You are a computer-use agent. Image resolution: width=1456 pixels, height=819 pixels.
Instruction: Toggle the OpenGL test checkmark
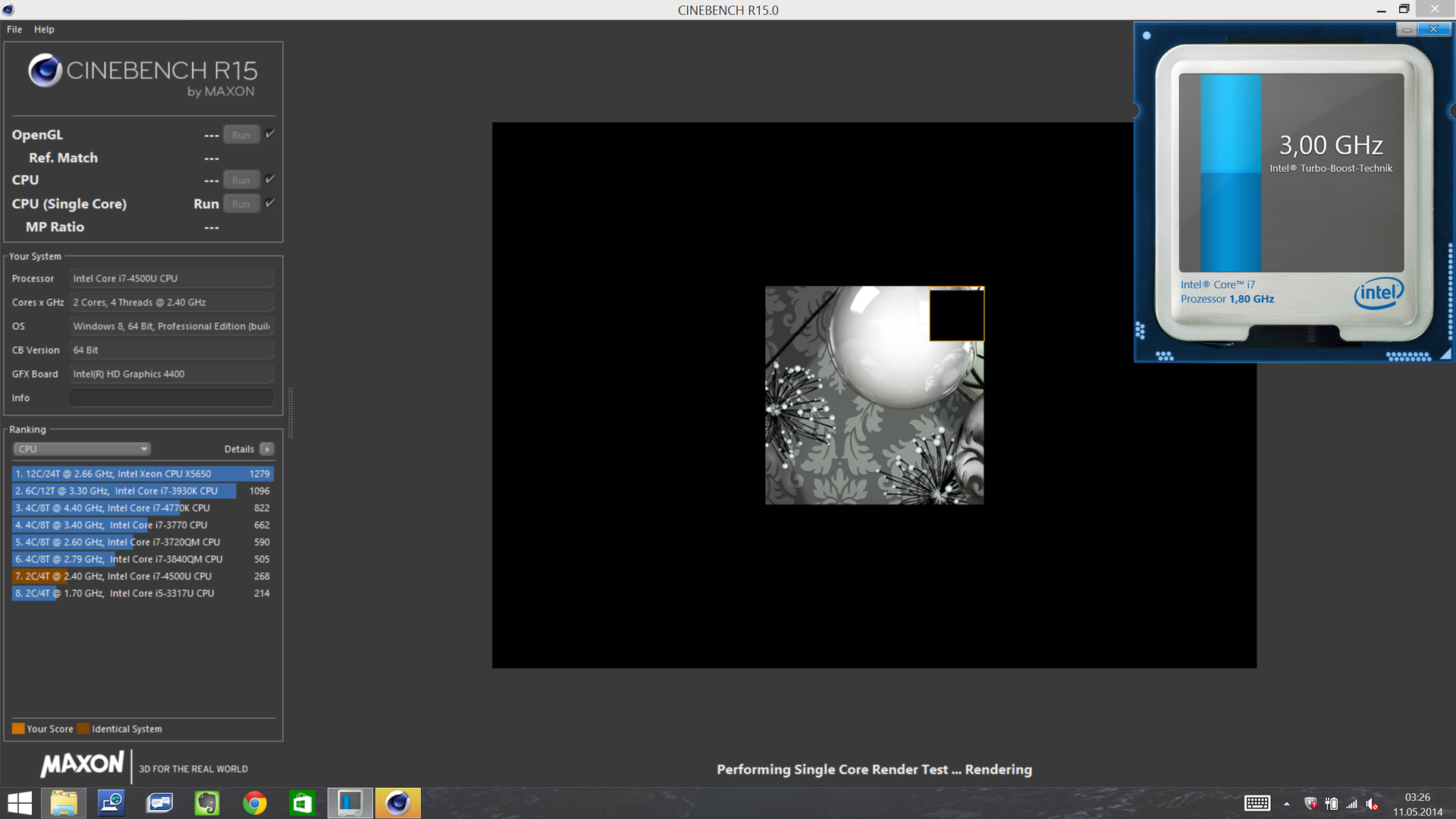click(270, 134)
